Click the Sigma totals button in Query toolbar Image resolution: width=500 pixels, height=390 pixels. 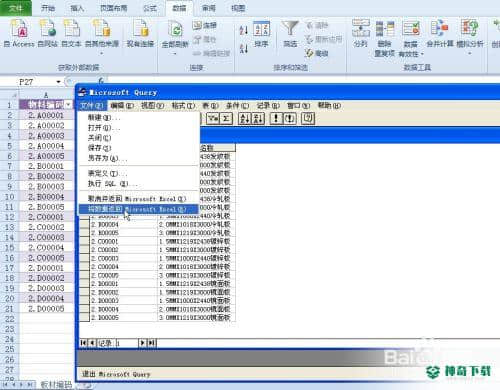click(226, 118)
